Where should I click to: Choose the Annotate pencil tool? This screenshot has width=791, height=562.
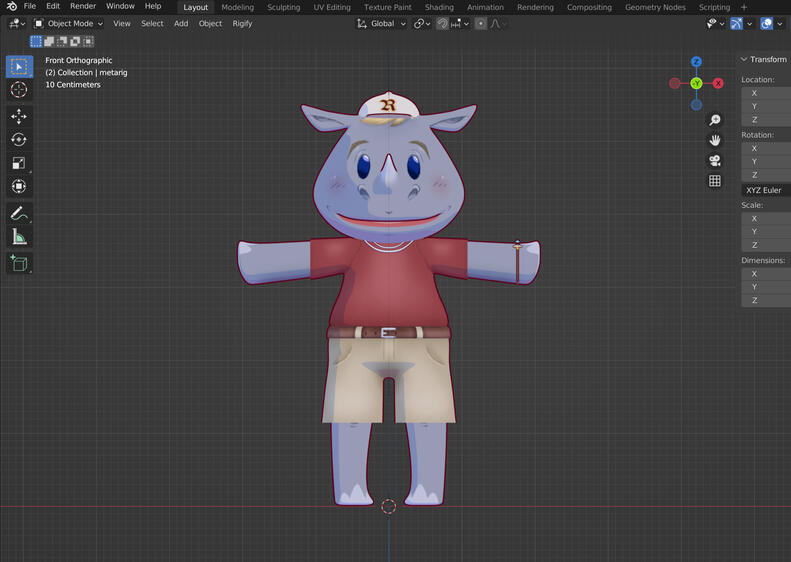19,214
